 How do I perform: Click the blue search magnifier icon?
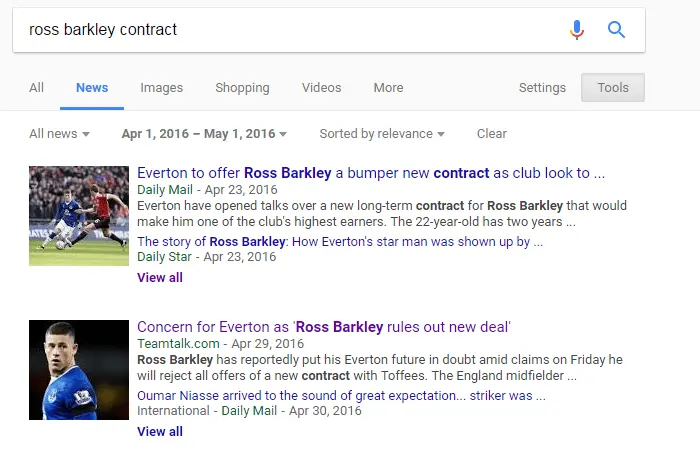click(x=616, y=30)
